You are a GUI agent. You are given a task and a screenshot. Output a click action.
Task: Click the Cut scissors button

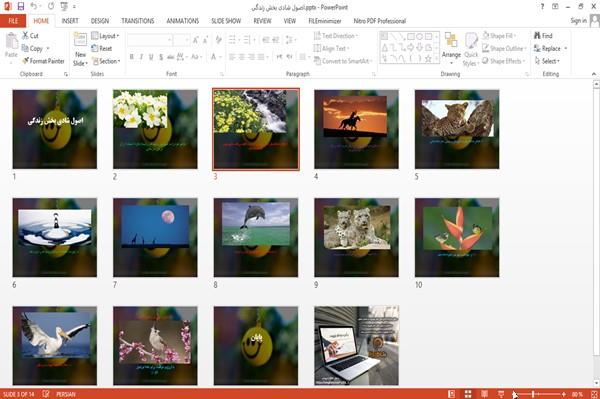click(30, 36)
